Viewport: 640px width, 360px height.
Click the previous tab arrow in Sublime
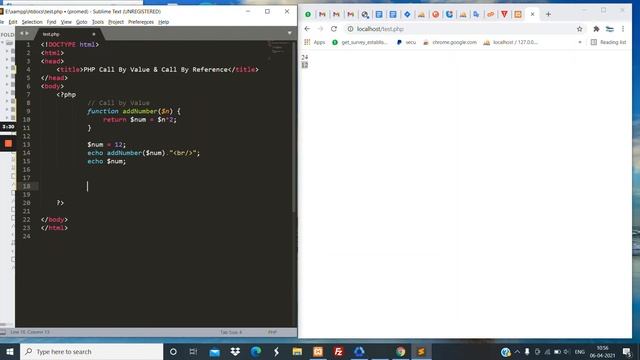pos(22,33)
